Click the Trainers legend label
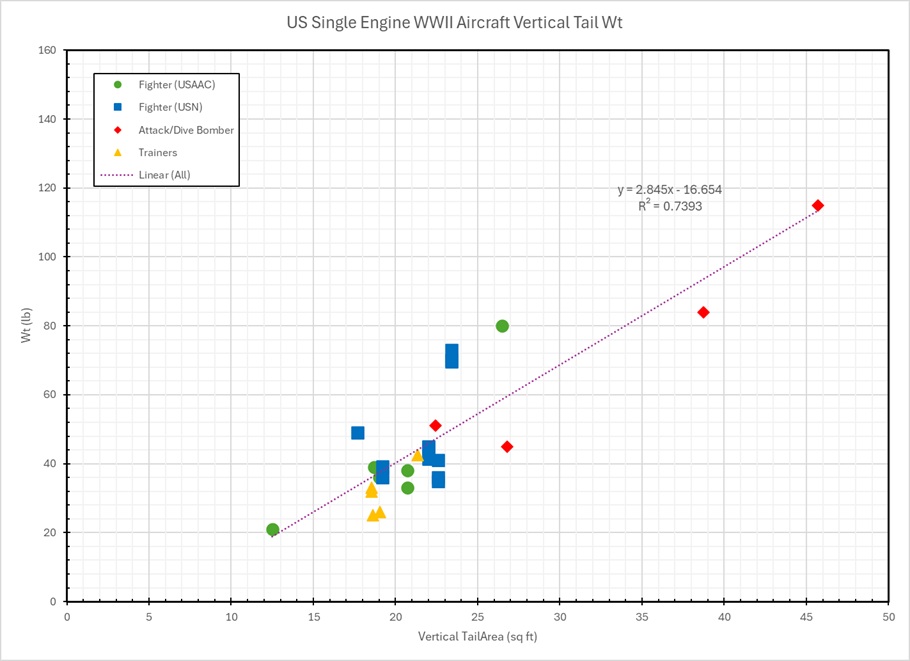 [x=158, y=153]
